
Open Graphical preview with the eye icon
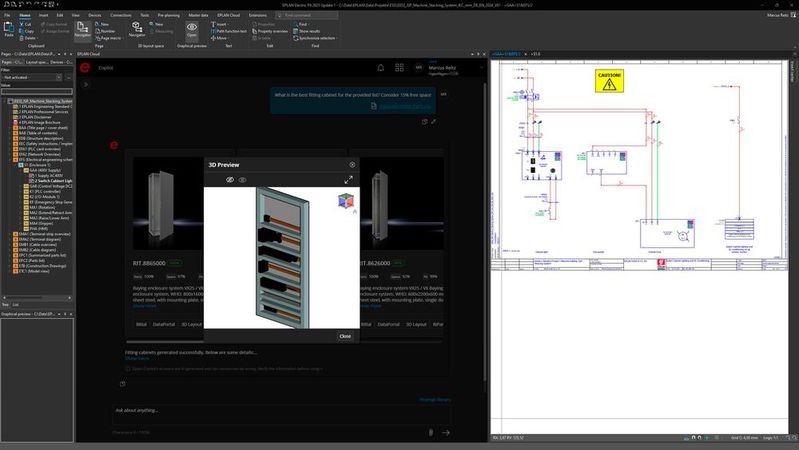click(x=192, y=27)
